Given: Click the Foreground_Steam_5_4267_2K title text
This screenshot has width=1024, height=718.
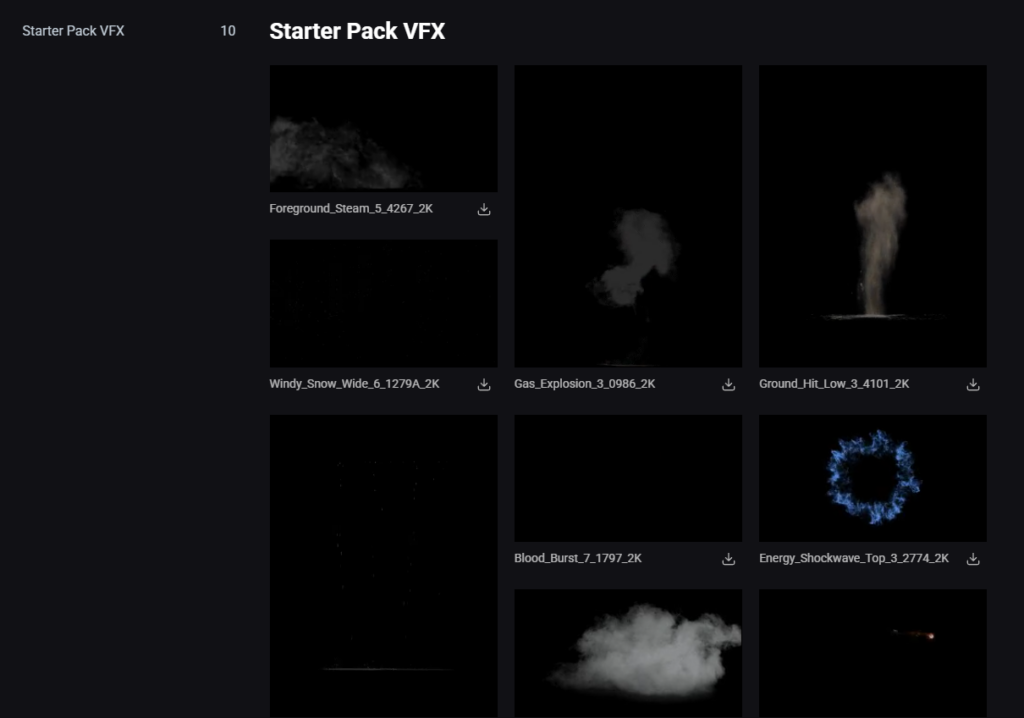Looking at the screenshot, I should click(x=351, y=210).
